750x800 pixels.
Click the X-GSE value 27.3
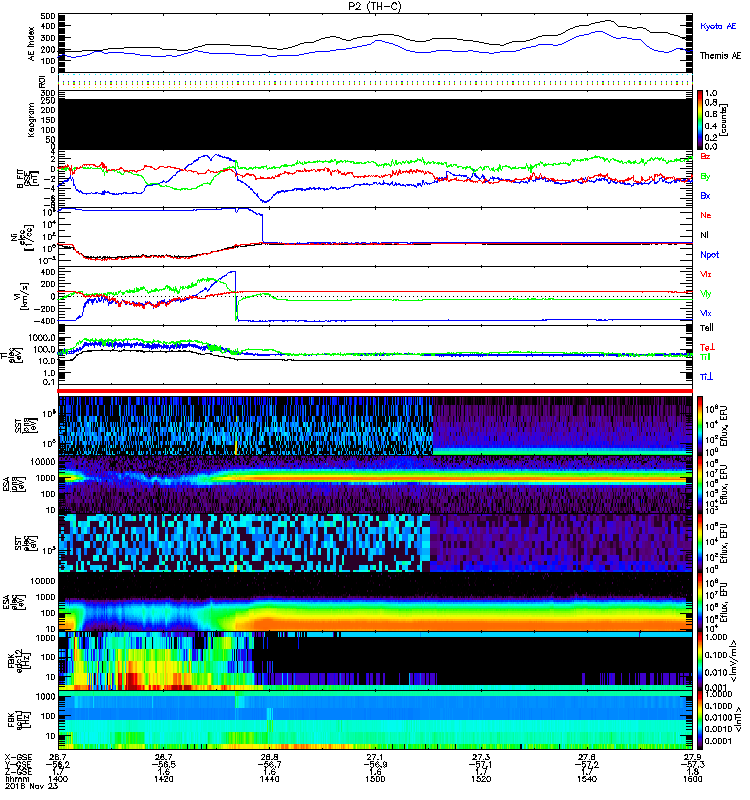pos(481,757)
